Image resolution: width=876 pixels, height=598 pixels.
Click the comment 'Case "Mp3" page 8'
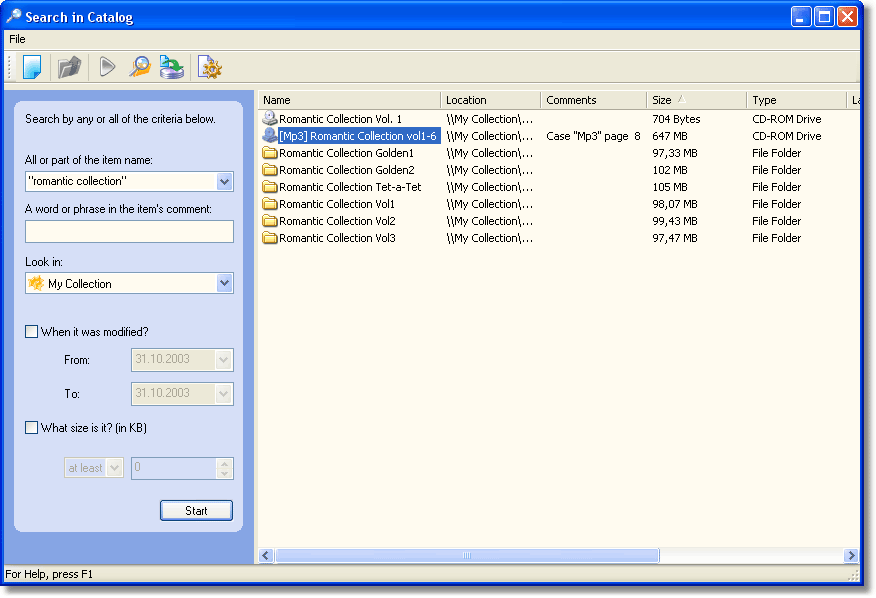pos(593,136)
